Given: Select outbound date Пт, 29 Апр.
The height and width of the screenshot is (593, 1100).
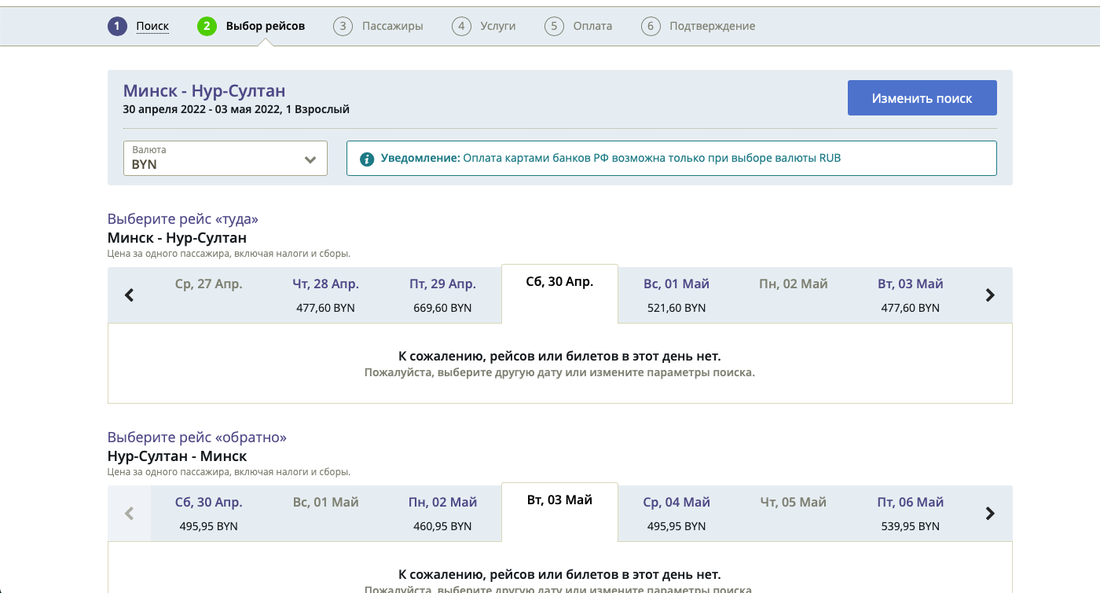Looking at the screenshot, I should coord(442,295).
